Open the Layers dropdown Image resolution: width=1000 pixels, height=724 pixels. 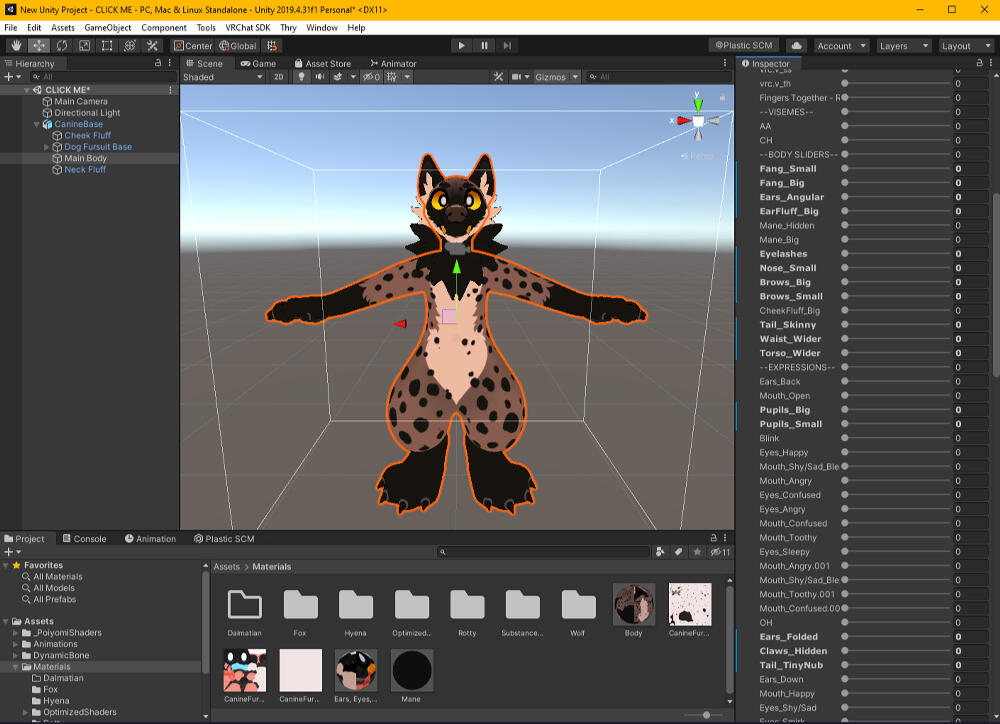[903, 45]
